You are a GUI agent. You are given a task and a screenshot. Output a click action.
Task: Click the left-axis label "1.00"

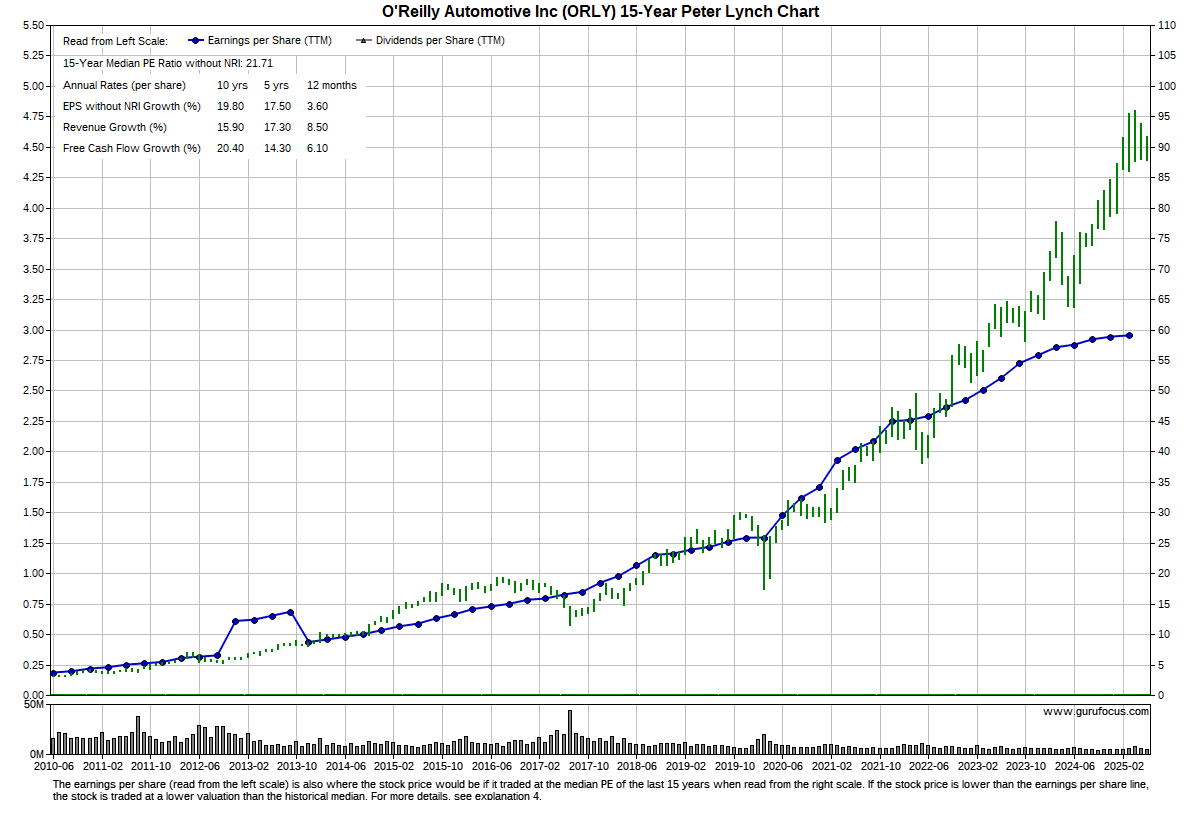pyautogui.click(x=32, y=574)
